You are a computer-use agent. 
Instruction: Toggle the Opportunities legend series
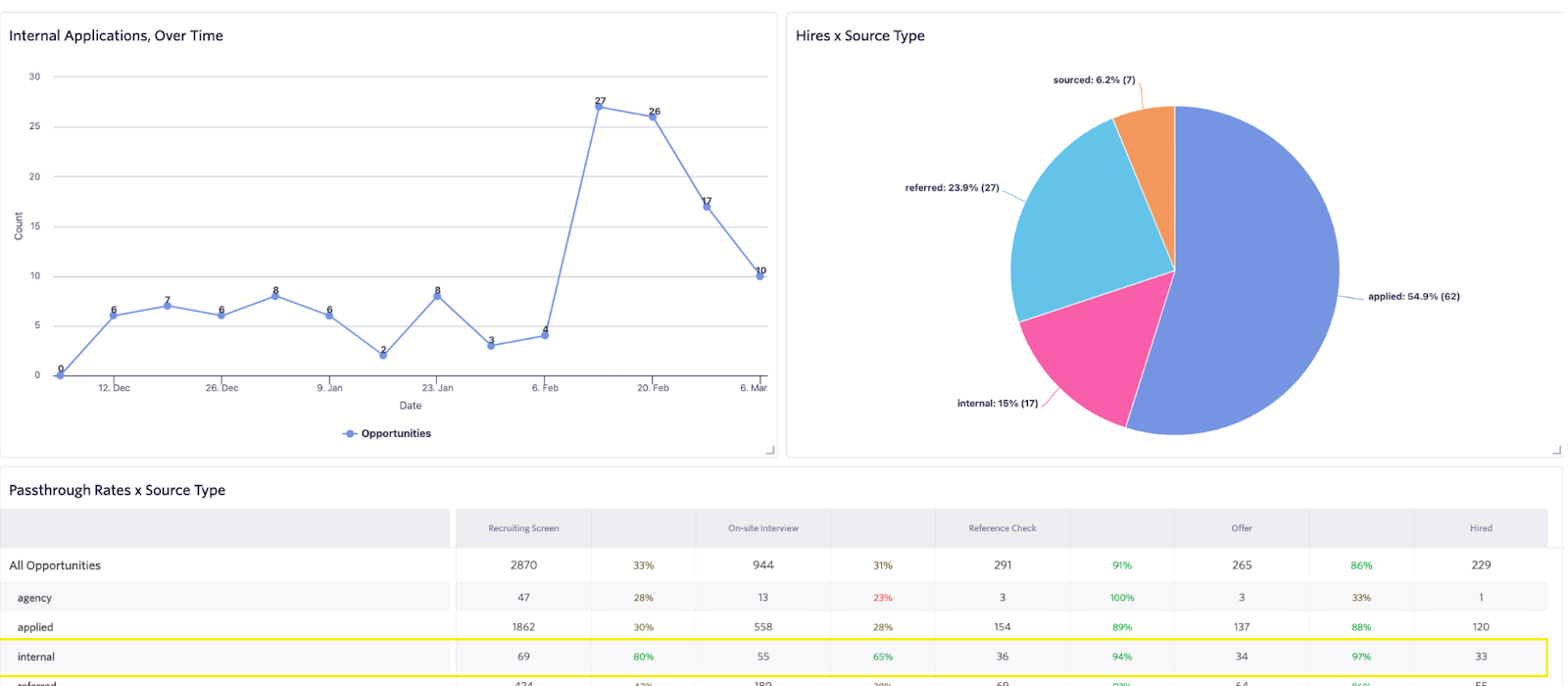point(387,433)
